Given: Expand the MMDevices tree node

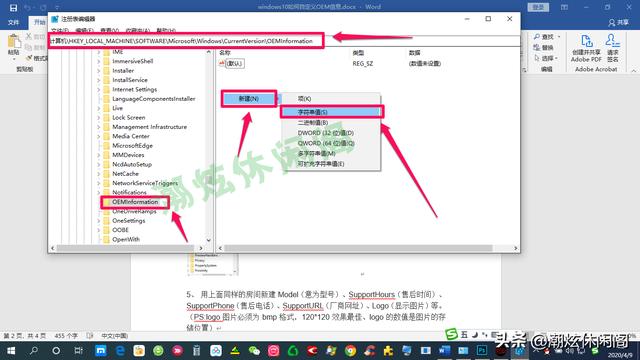Looking at the screenshot, I should click(98, 155).
